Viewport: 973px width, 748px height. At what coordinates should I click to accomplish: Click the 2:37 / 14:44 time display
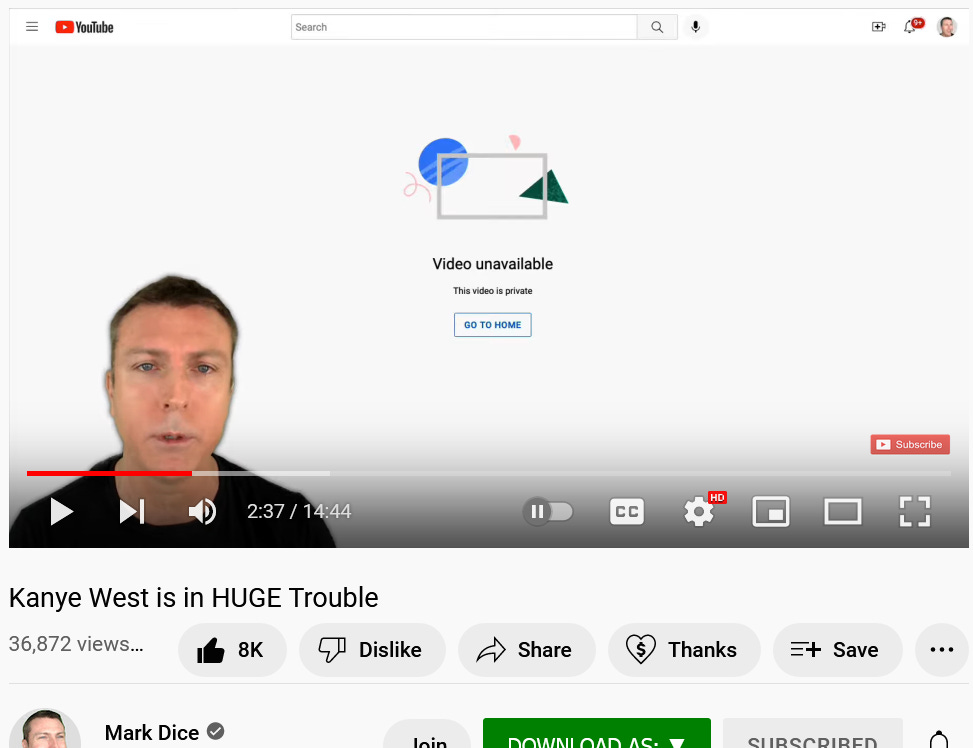(299, 511)
